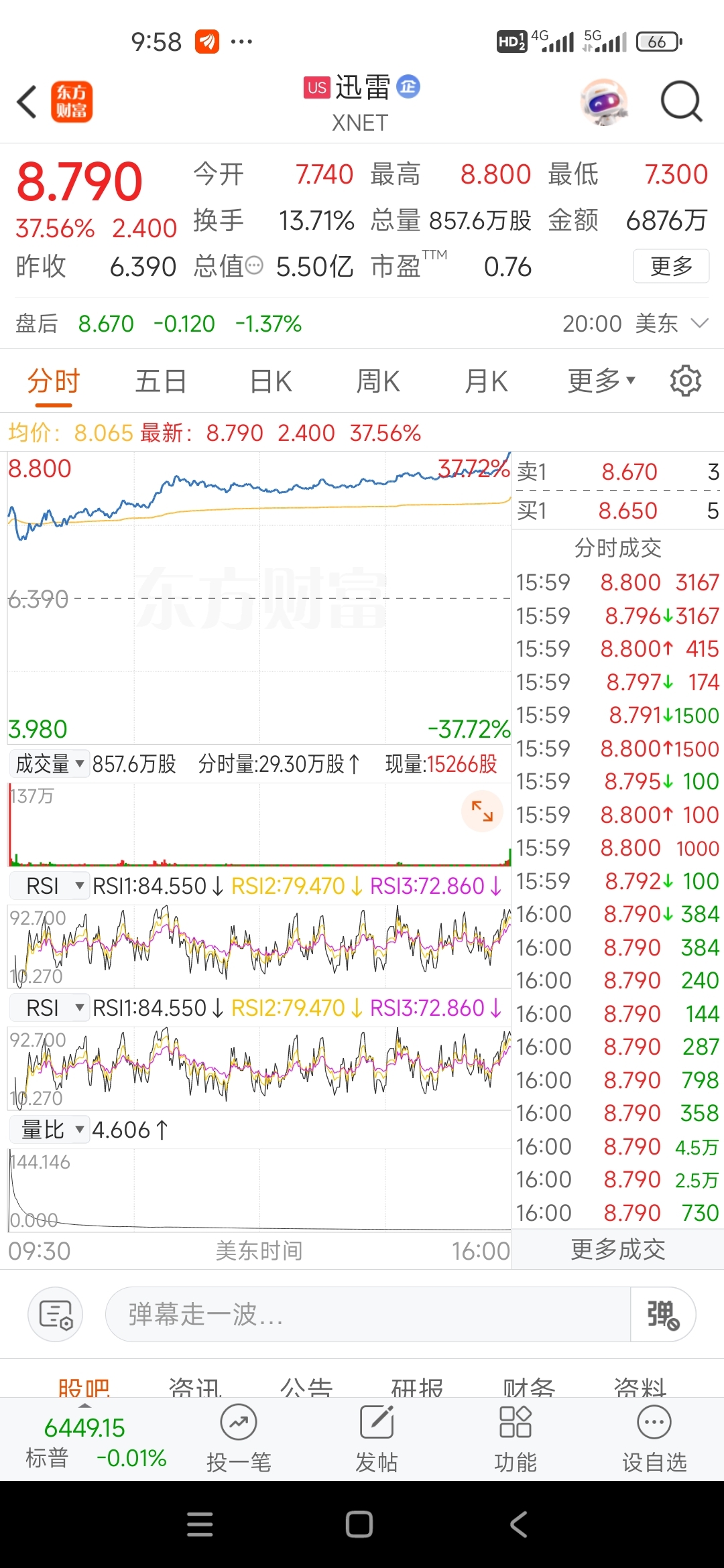The width and height of the screenshot is (724, 1568).
Task: Switch to the 月K tab
Action: [487, 381]
